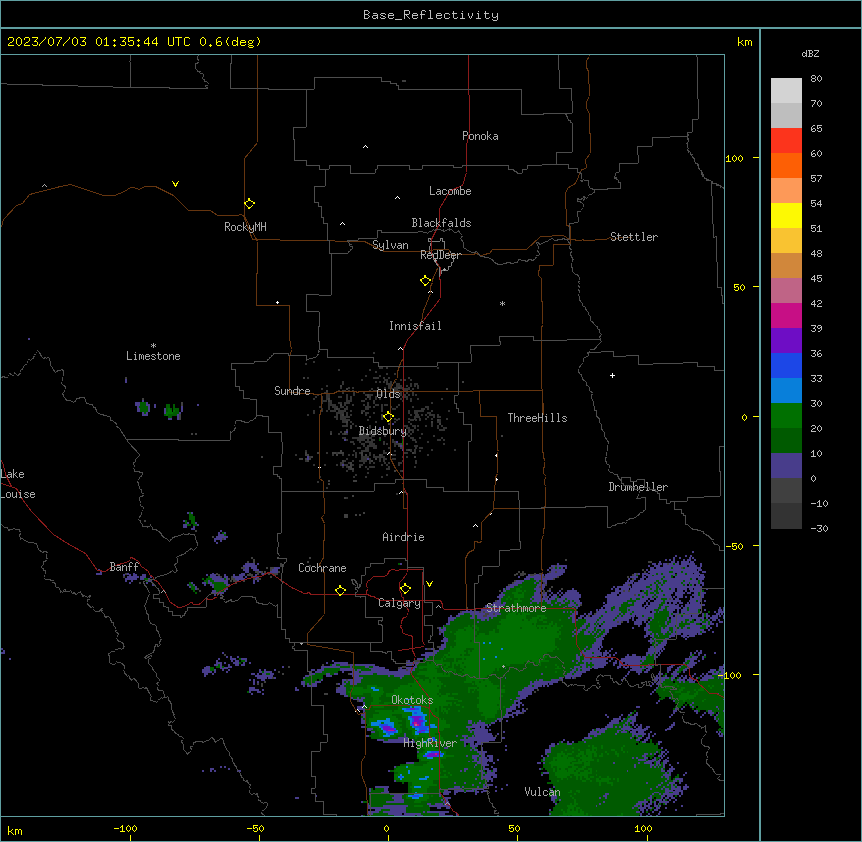Click the dBZ legend heading
The height and width of the screenshot is (842, 862).
(810, 53)
